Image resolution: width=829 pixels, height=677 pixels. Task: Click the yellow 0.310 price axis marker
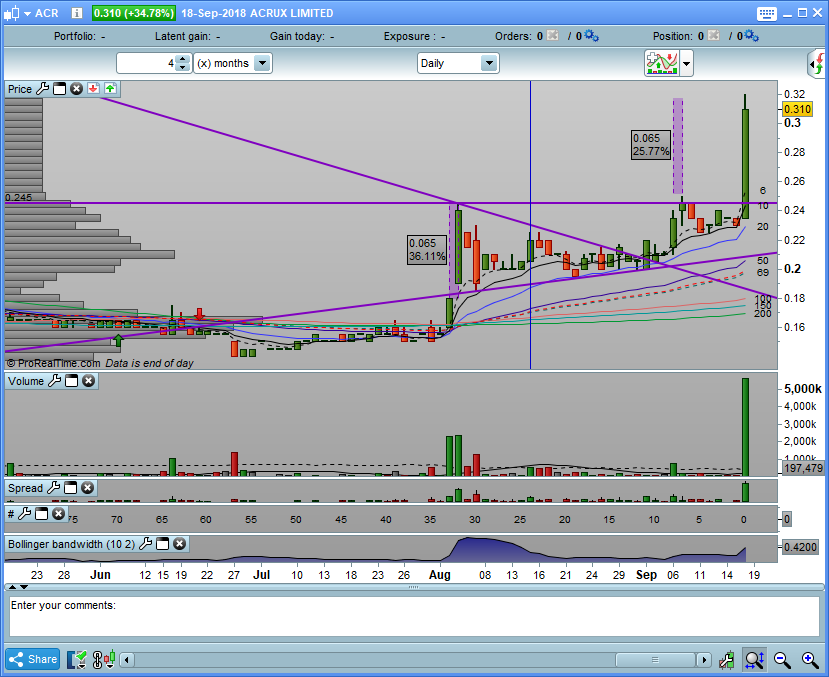(x=797, y=109)
